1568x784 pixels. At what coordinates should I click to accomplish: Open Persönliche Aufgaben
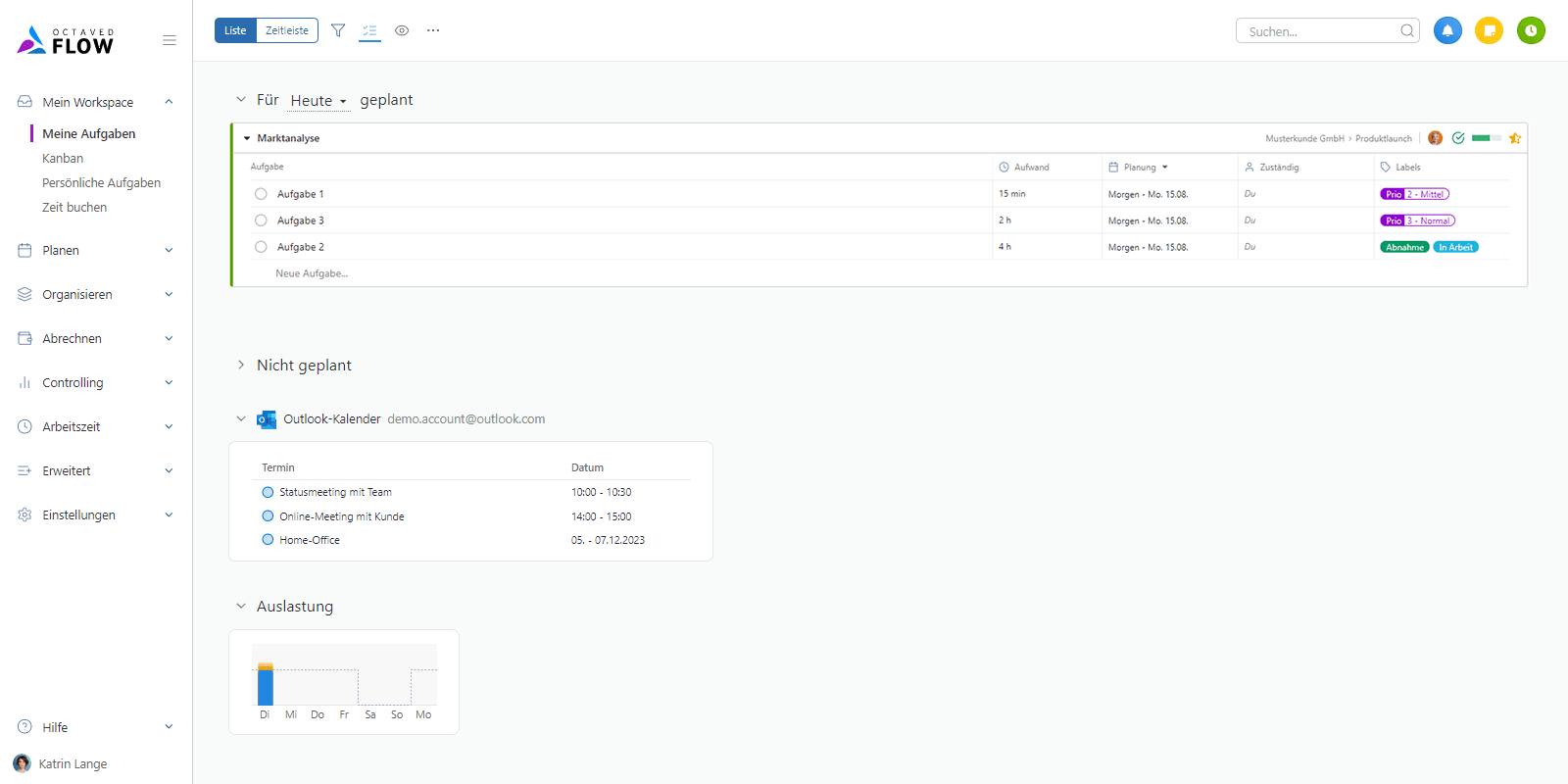click(101, 182)
